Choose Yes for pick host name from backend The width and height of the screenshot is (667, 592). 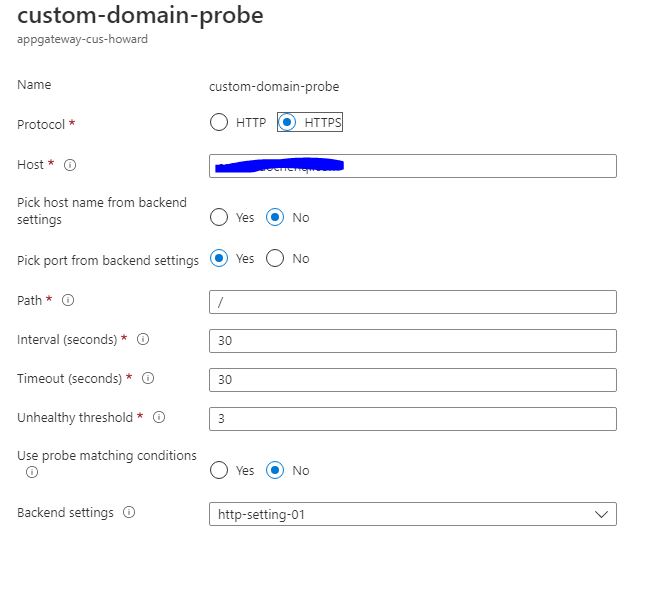219,217
